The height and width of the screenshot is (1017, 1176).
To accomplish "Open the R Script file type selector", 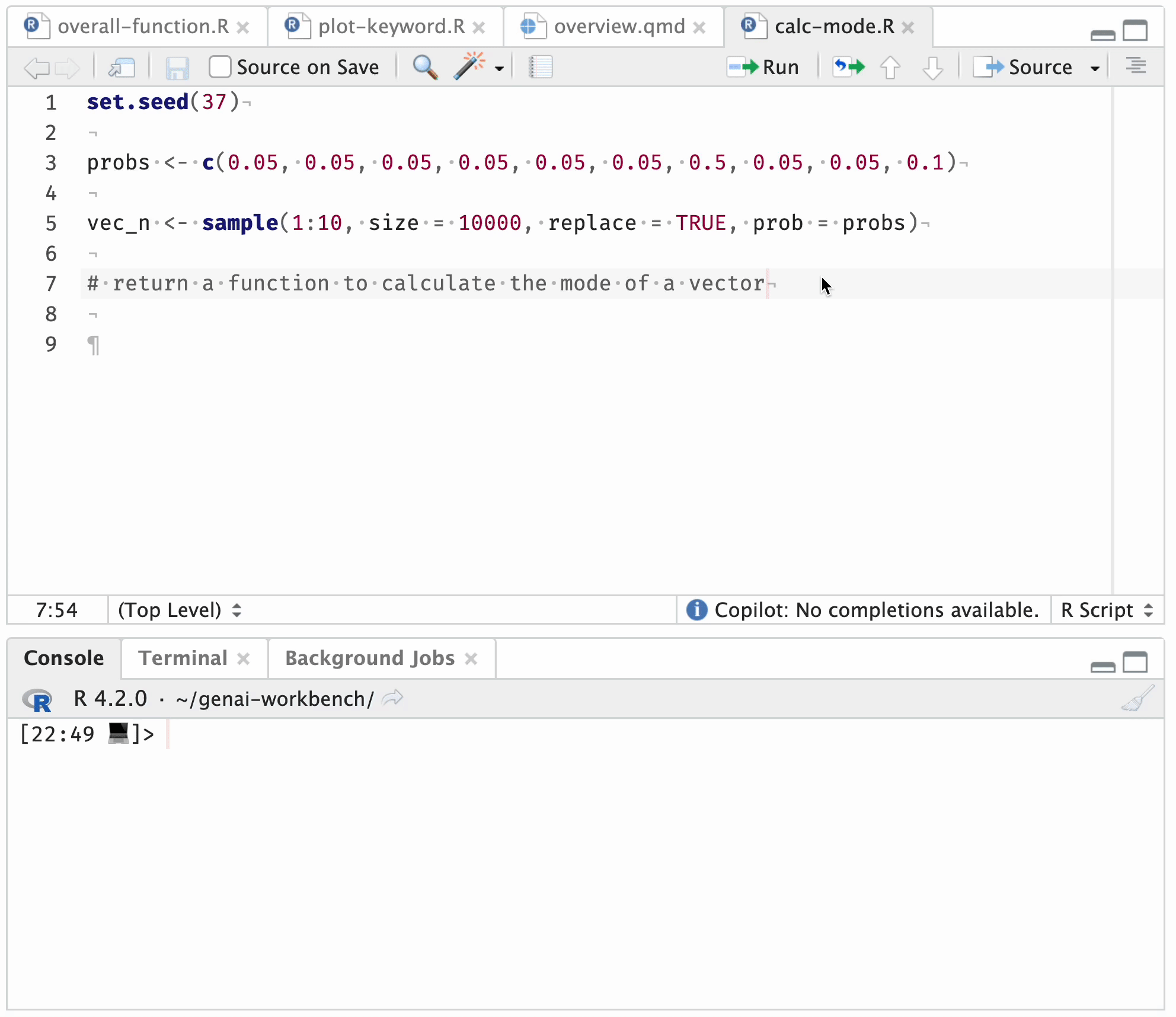I will (x=1105, y=610).
